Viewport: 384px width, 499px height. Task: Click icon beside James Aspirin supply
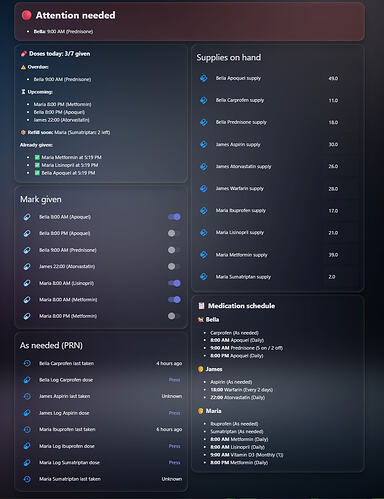pos(204,144)
